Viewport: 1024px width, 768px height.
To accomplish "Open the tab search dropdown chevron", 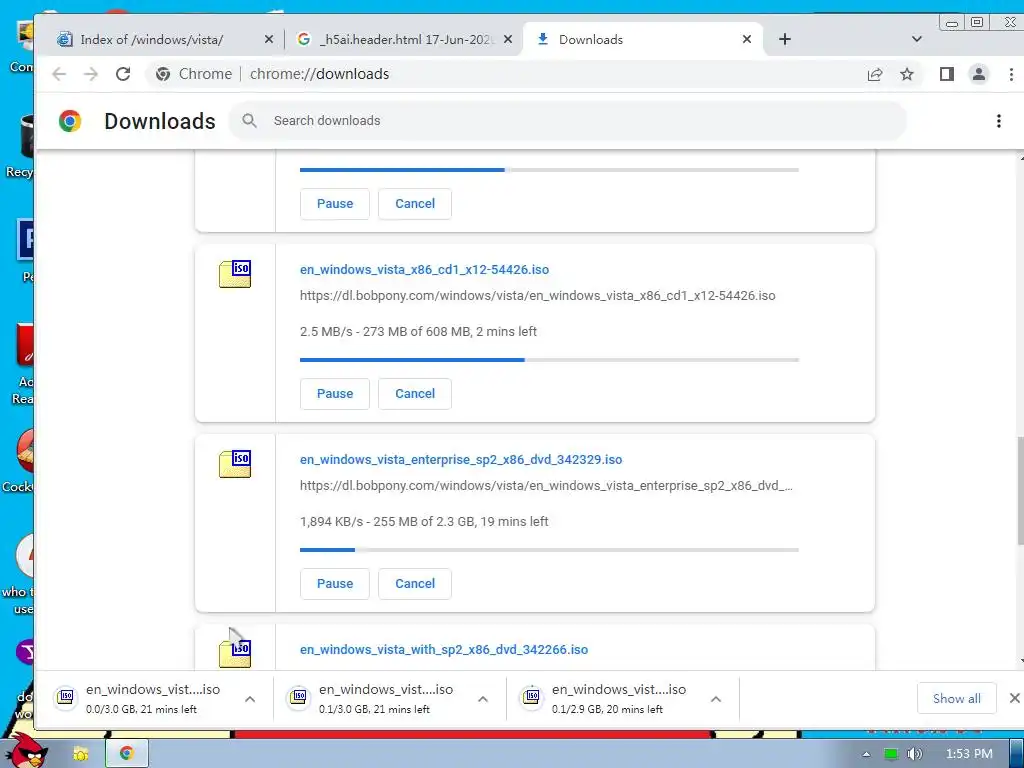I will tap(916, 39).
